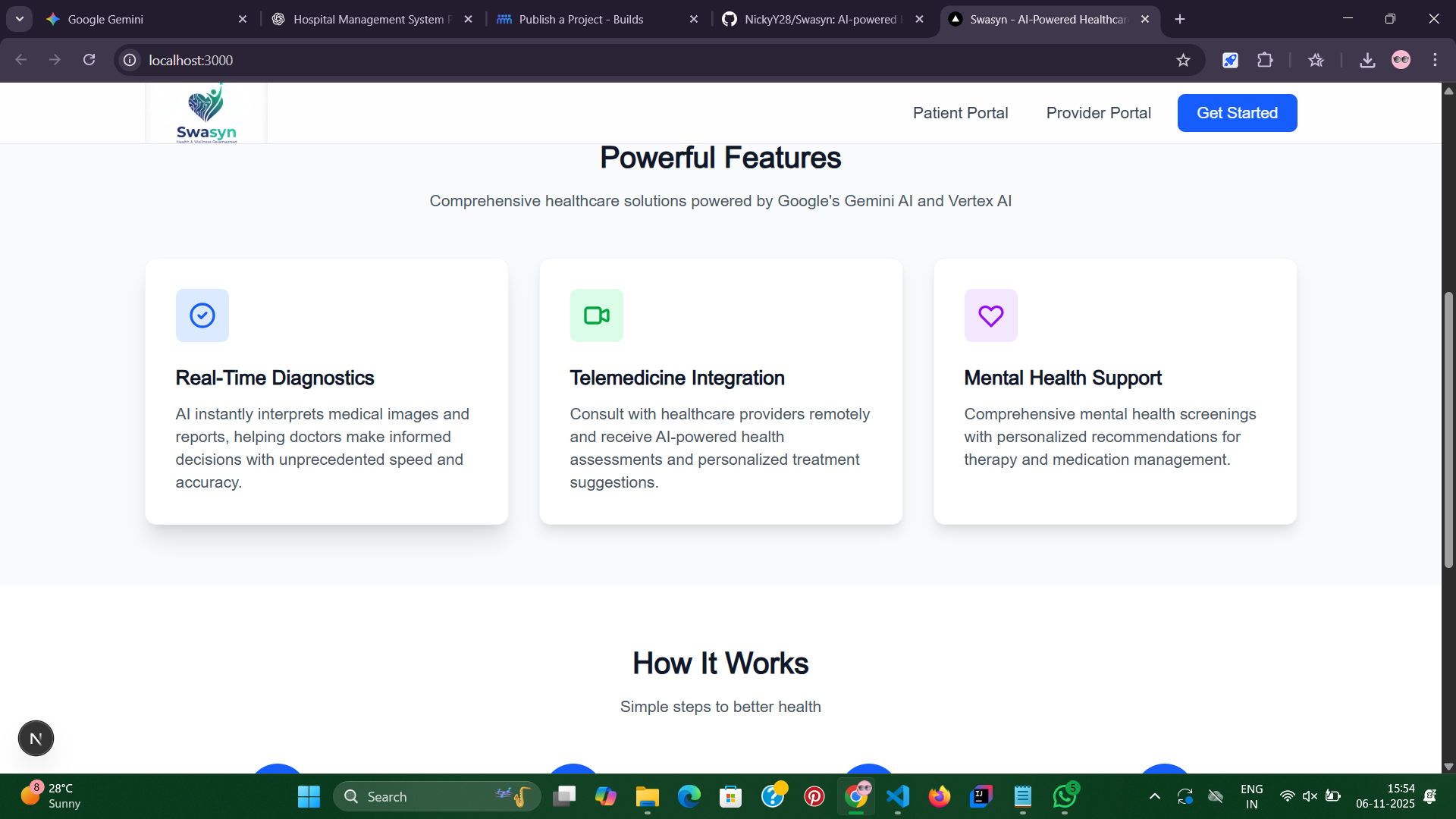Open the browser extensions puzzle icon
1456x819 pixels.
1265,60
